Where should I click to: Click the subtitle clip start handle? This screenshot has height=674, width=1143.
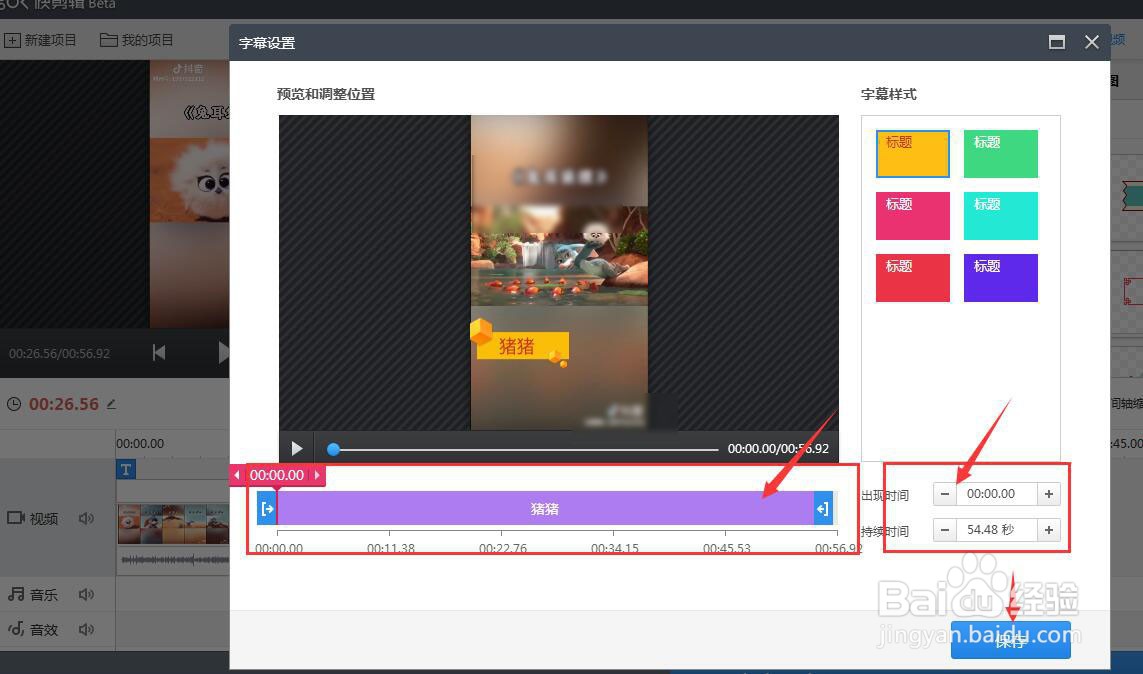point(267,509)
